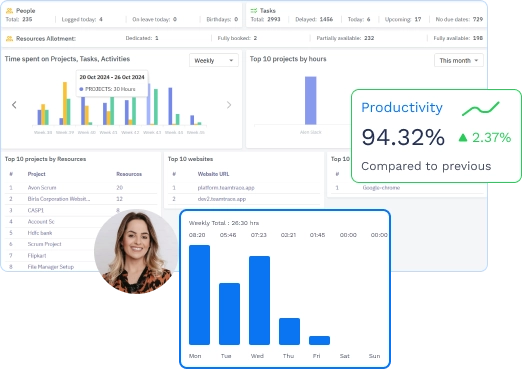This screenshot has height=369, width=522.
Task: Advance chart with the right chevron
Action: pos(229,105)
